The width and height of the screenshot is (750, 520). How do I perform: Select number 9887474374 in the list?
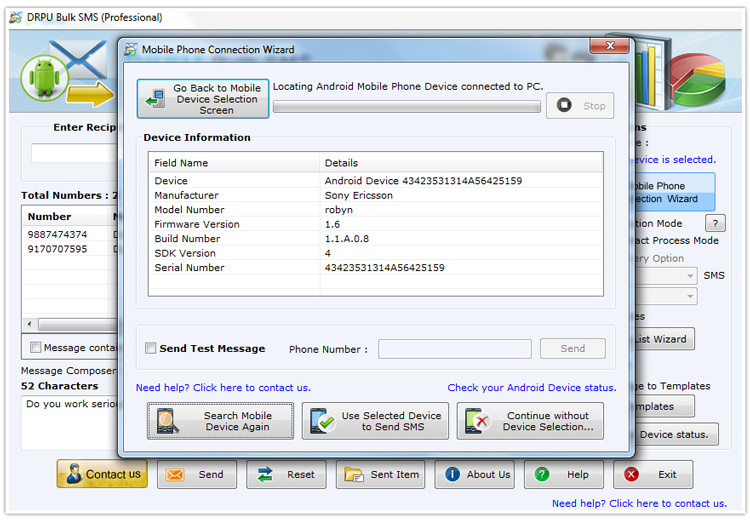coord(57,234)
